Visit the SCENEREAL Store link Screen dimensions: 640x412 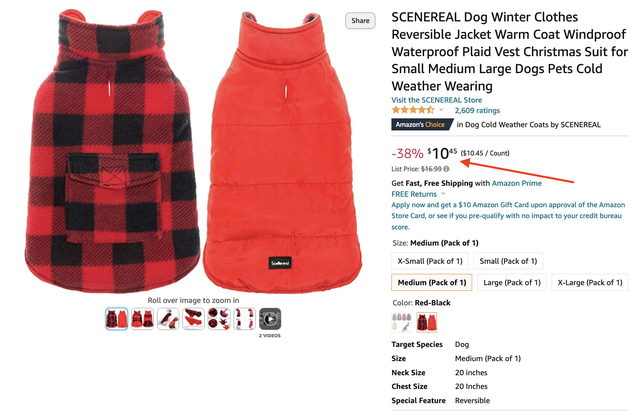click(436, 100)
